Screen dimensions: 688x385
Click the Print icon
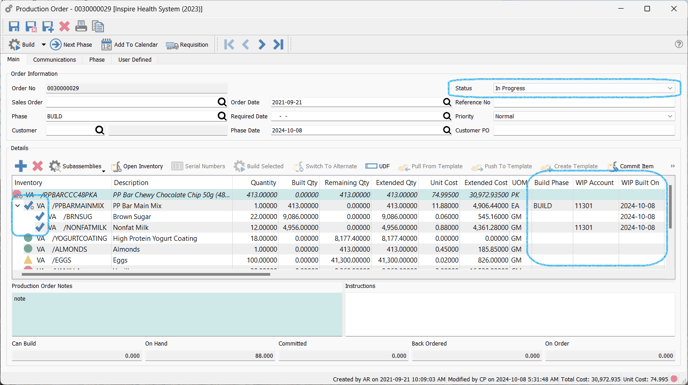click(x=81, y=27)
